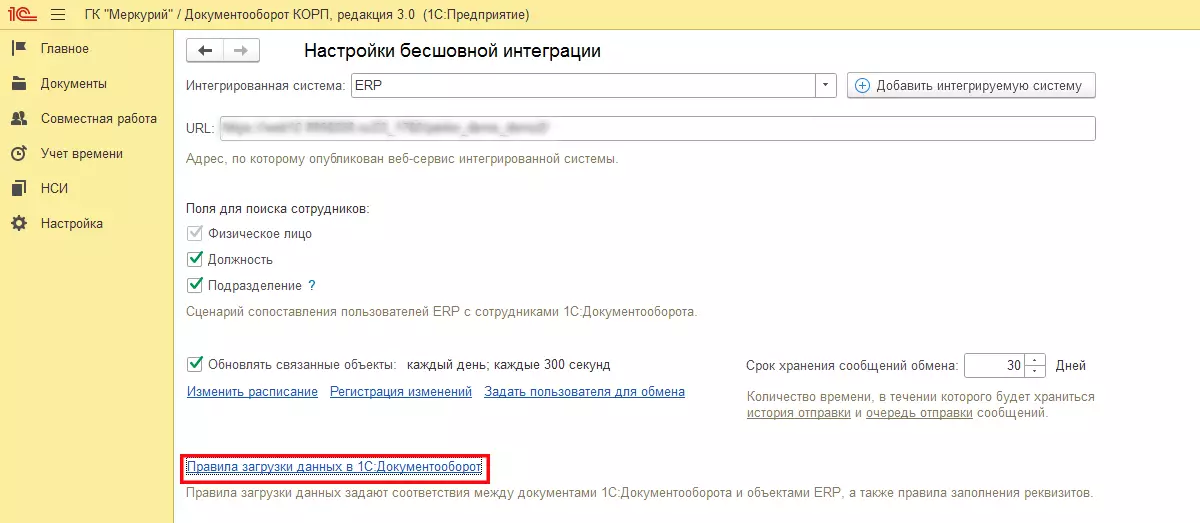This screenshot has height=523, width=1200.
Task: Increase storage days with up arrow
Action: pyautogui.click(x=1036, y=360)
